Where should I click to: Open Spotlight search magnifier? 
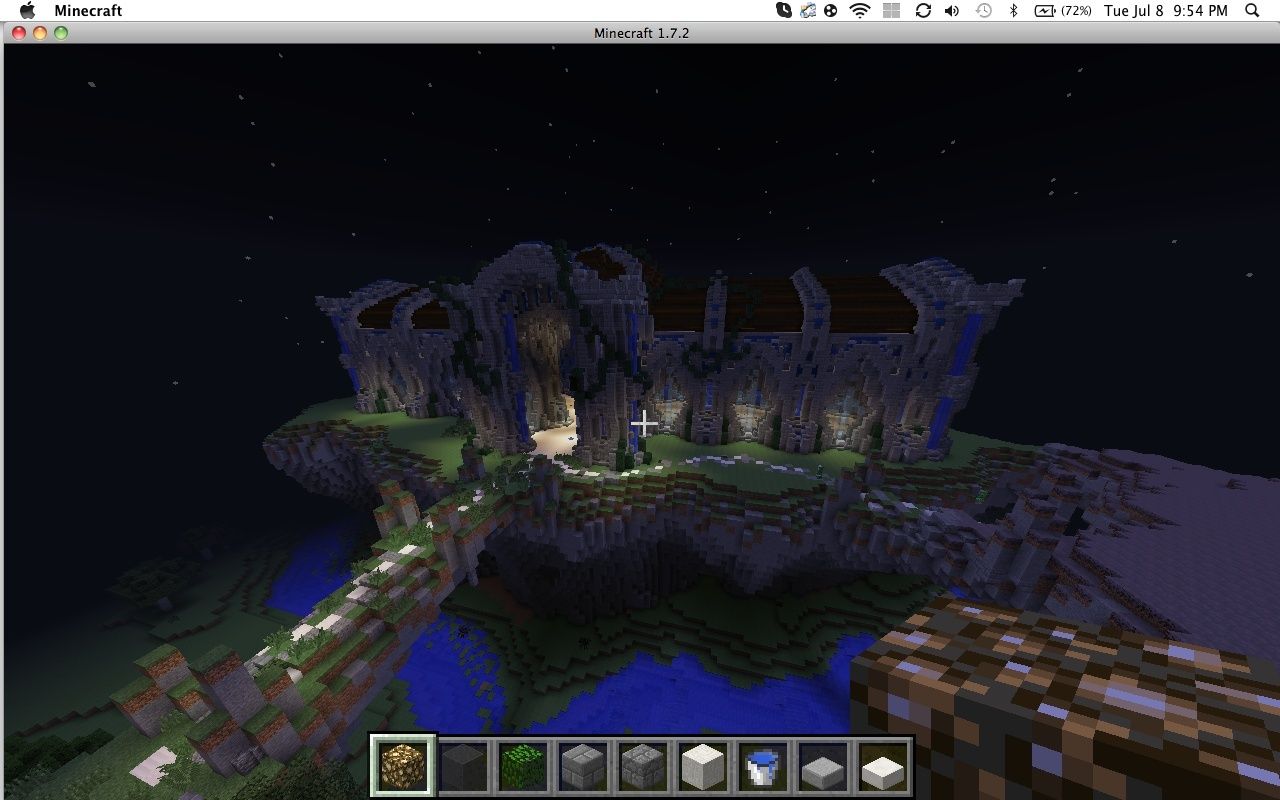(x=1252, y=10)
